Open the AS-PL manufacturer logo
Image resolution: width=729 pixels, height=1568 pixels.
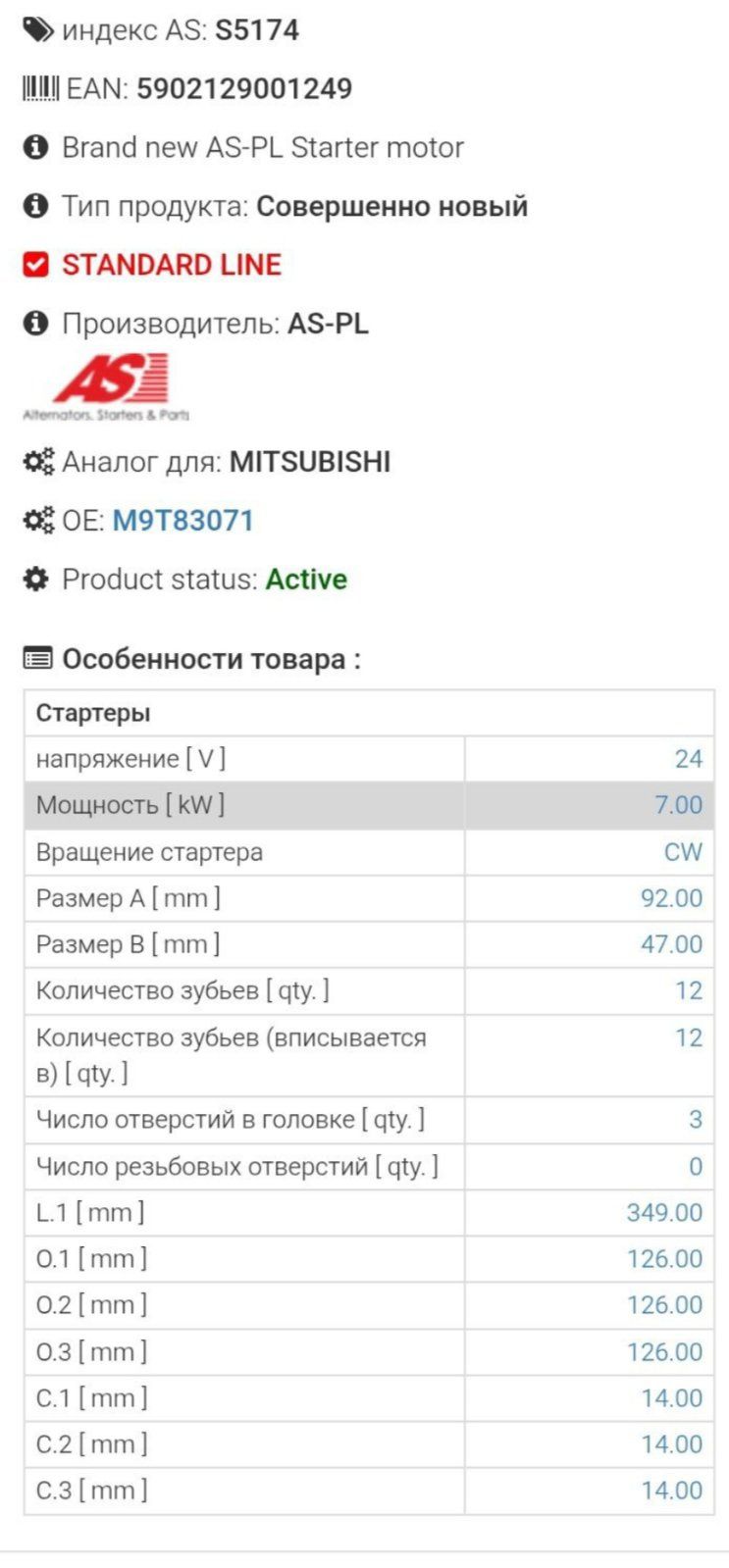coord(106,388)
